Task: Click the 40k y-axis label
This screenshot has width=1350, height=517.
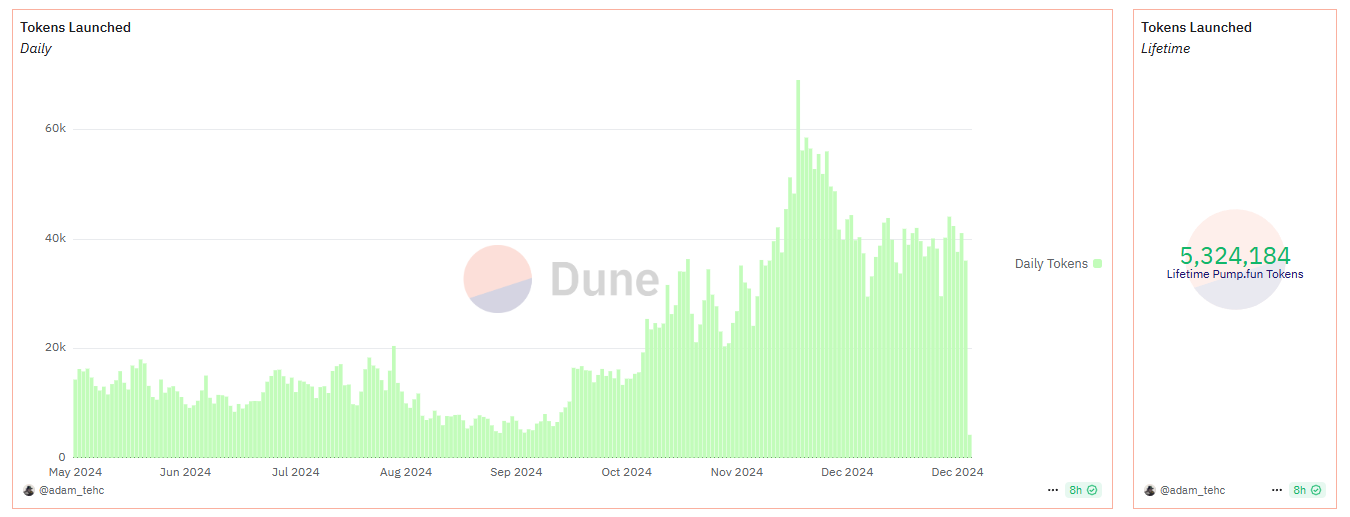Action: pos(54,239)
